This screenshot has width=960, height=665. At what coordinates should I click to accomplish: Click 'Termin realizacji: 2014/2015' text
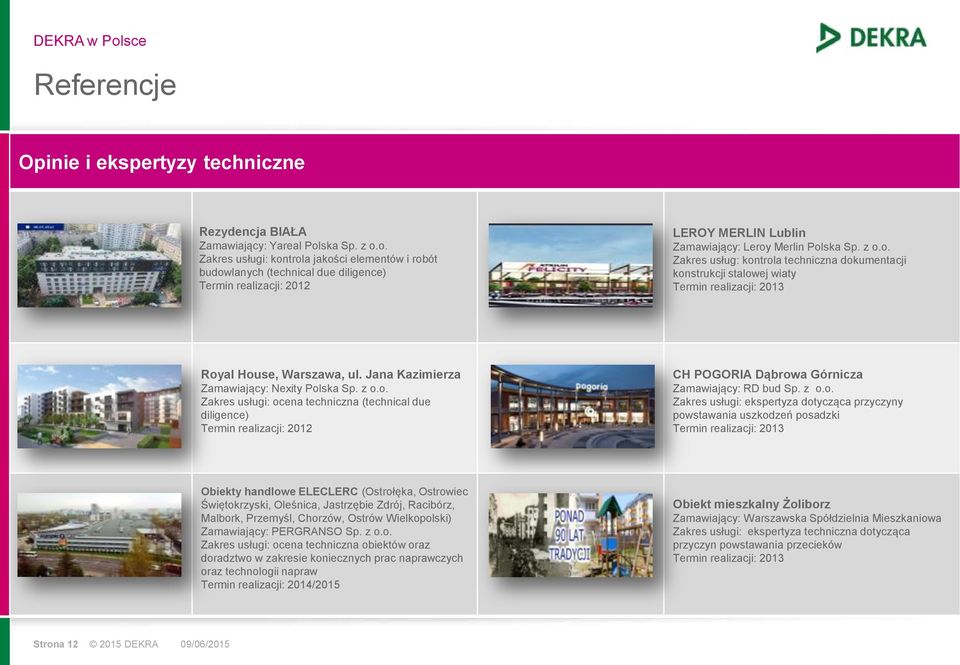click(x=270, y=584)
